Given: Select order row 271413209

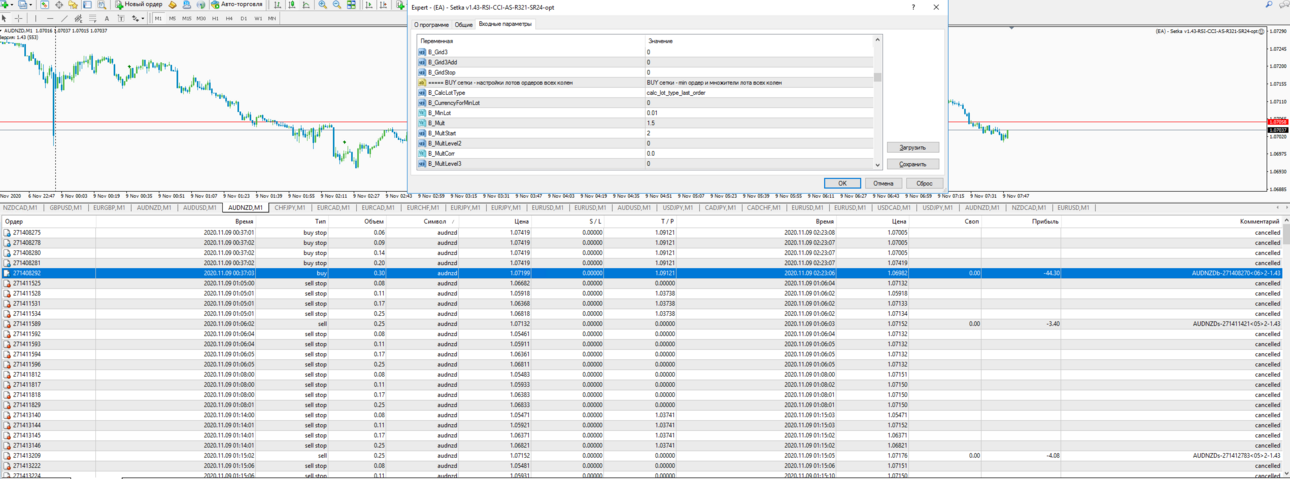Looking at the screenshot, I should pos(640,455).
